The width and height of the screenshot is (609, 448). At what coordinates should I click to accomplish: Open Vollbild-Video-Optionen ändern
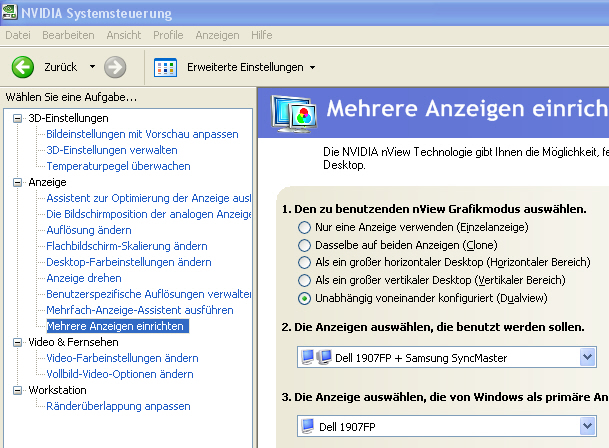[x=120, y=374]
